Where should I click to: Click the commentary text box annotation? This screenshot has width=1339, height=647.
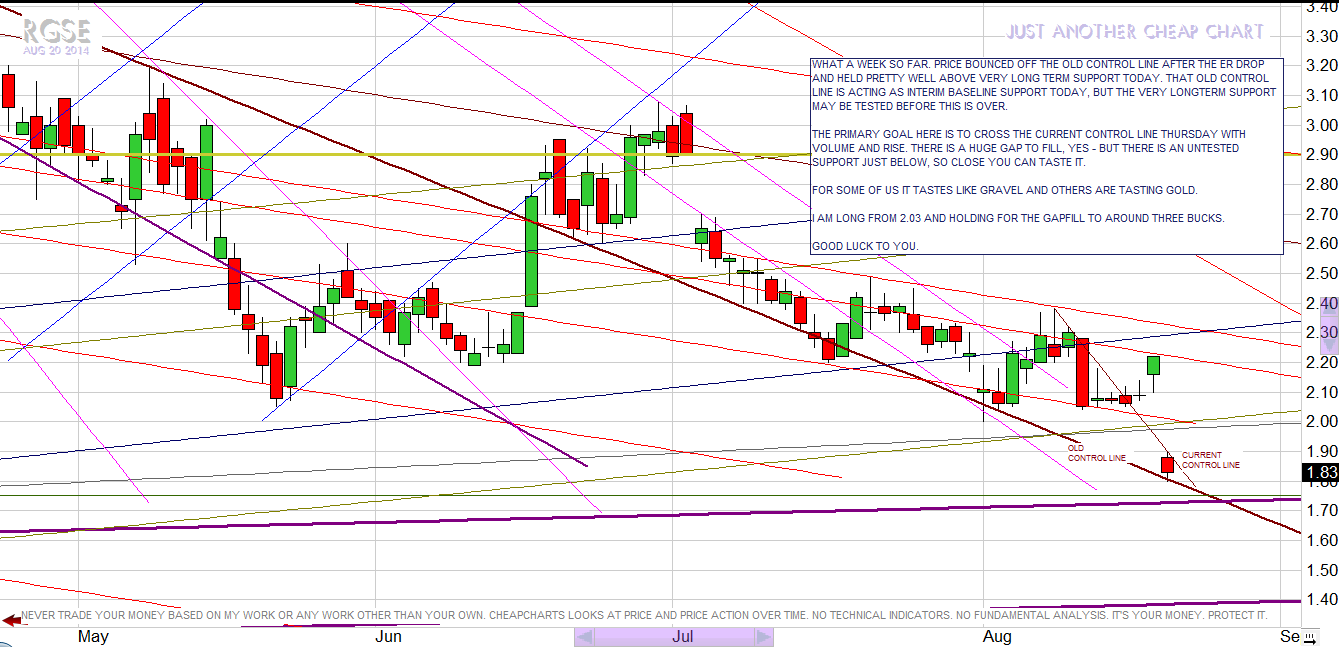coord(1045,155)
